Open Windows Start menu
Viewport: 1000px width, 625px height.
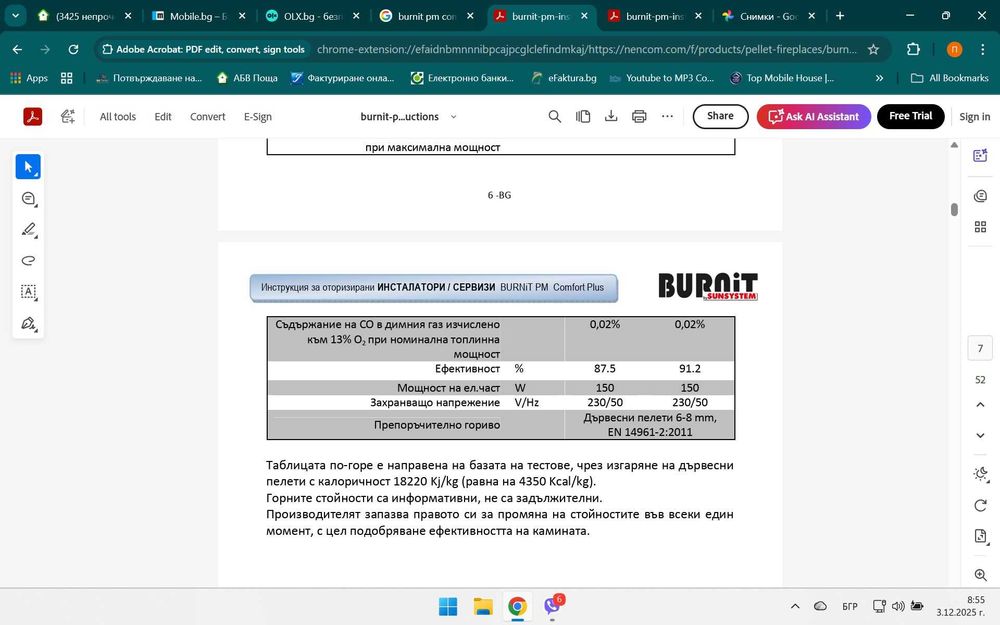coord(448,606)
